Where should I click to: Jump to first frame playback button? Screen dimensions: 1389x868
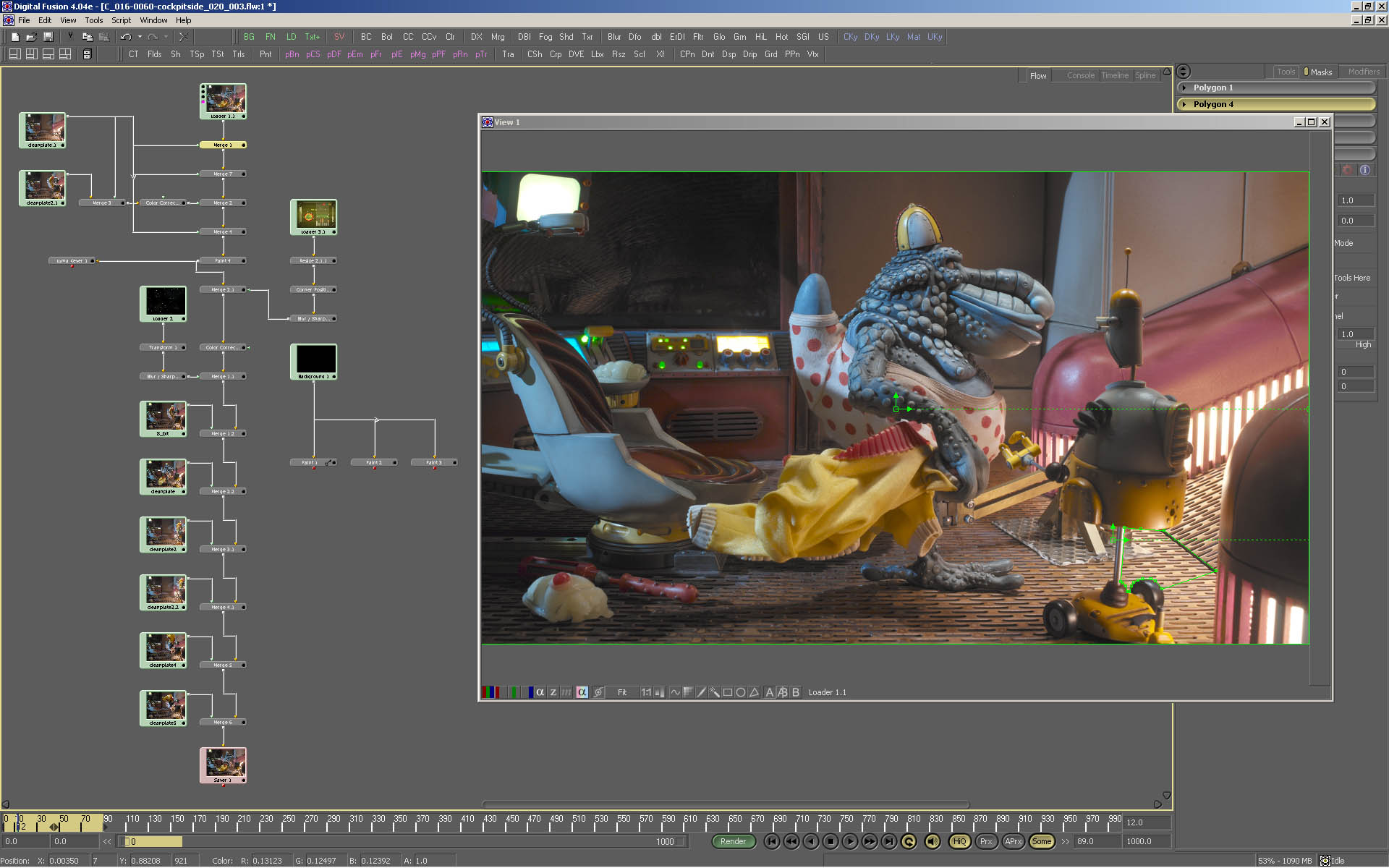[772, 841]
